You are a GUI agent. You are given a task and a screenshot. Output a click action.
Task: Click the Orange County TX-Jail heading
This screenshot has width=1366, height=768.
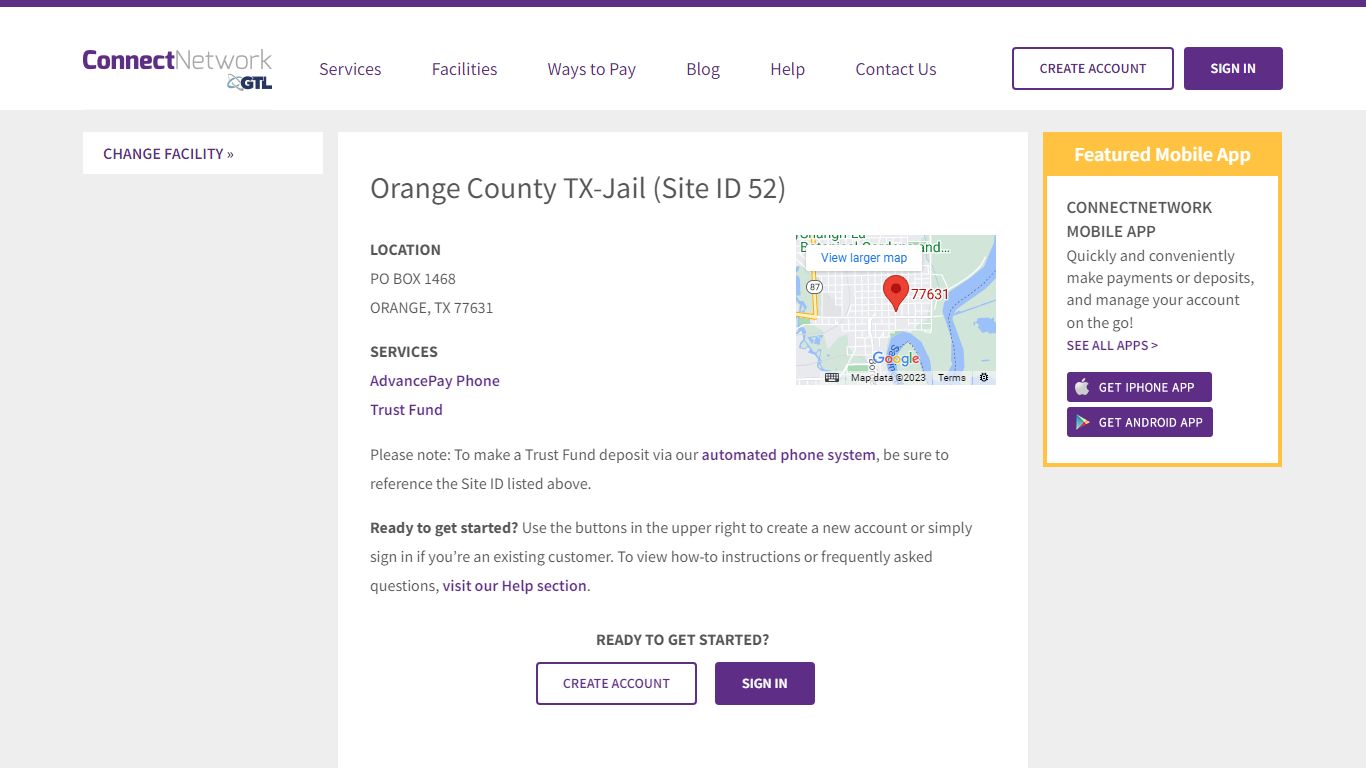point(578,188)
